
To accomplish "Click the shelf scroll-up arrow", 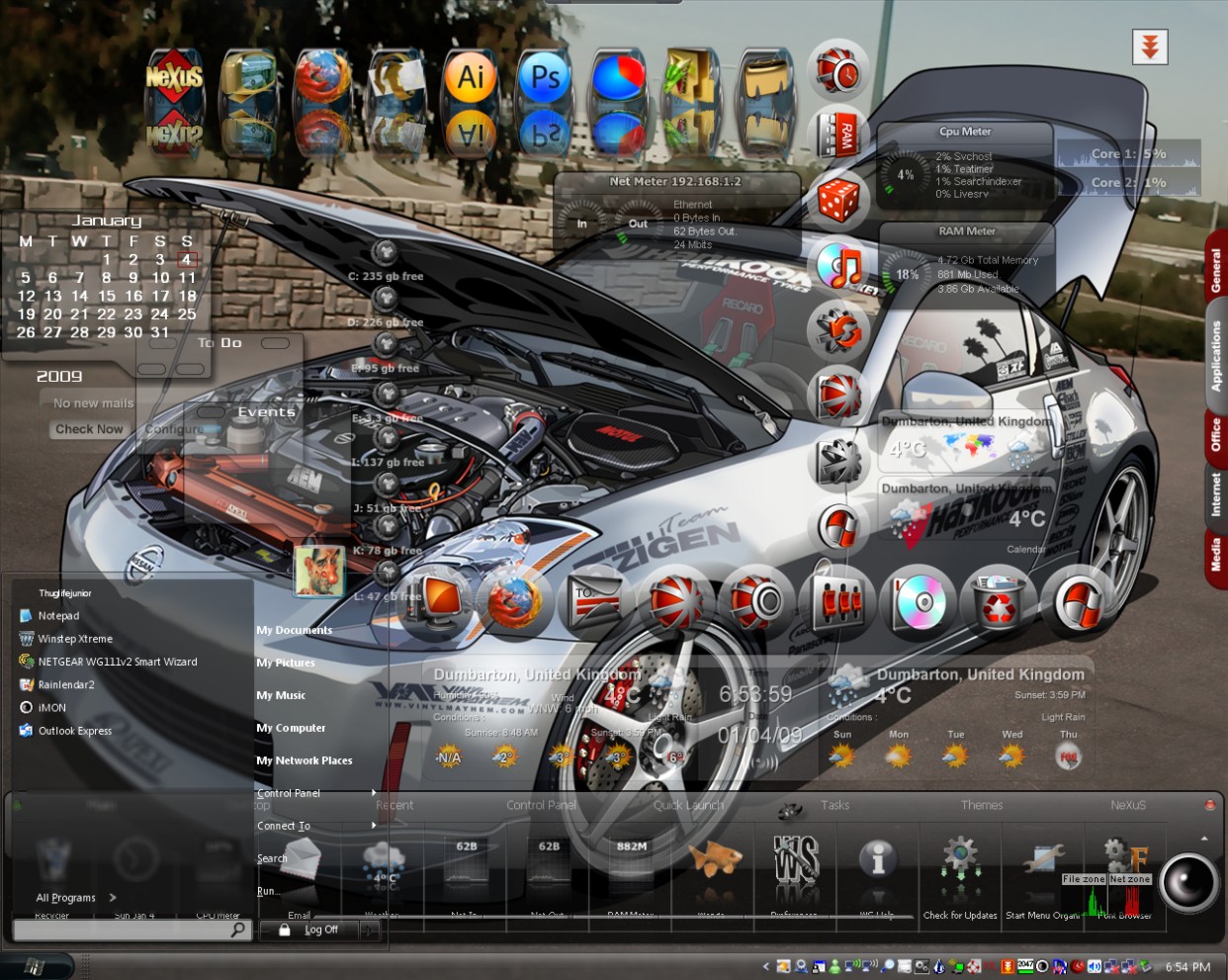I will point(1204,839).
